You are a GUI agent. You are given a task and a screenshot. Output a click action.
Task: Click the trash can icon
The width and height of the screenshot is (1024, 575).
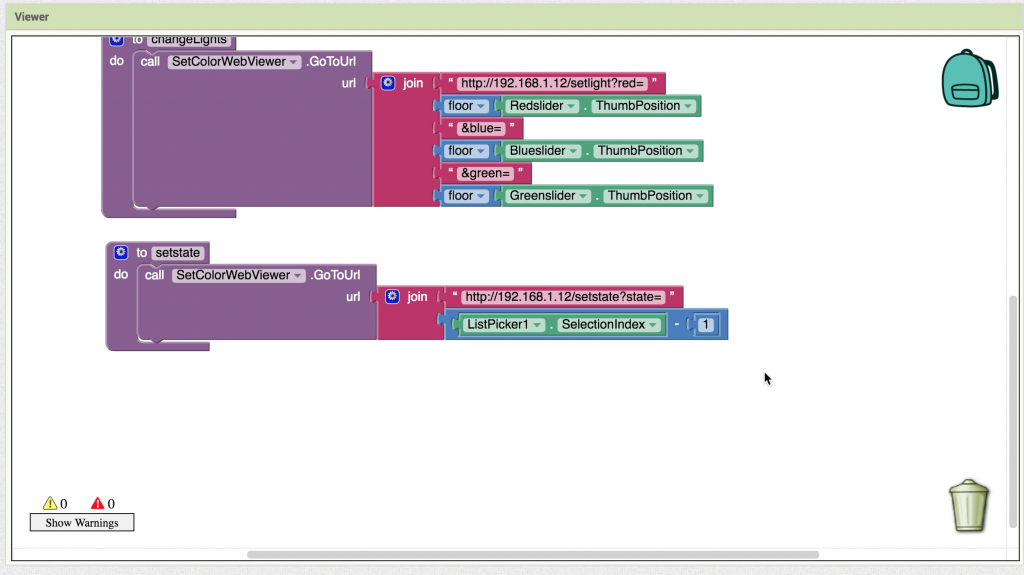coord(968,506)
